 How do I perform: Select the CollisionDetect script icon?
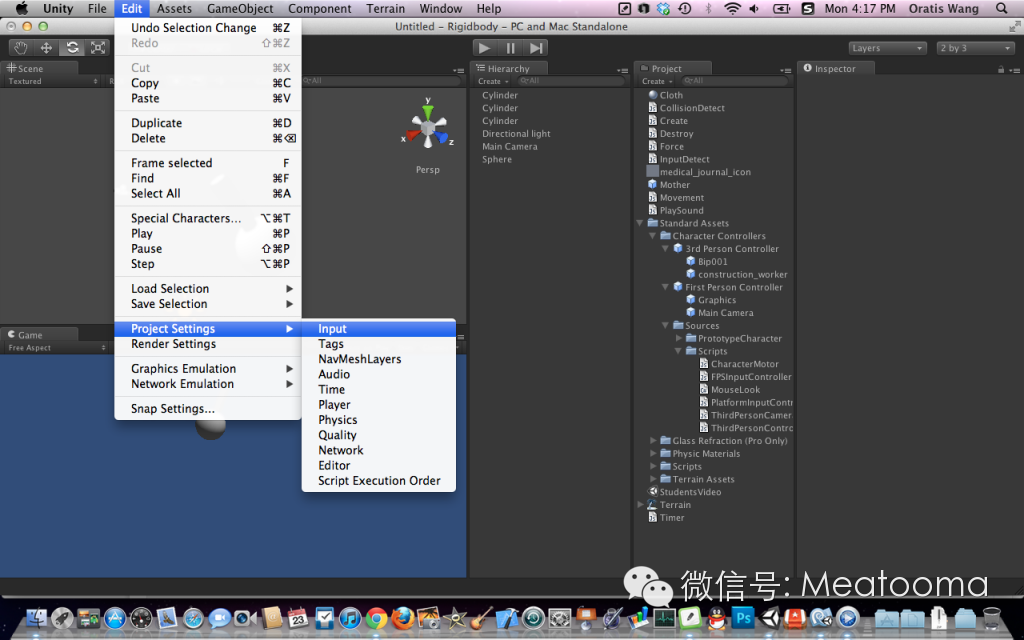(652, 108)
